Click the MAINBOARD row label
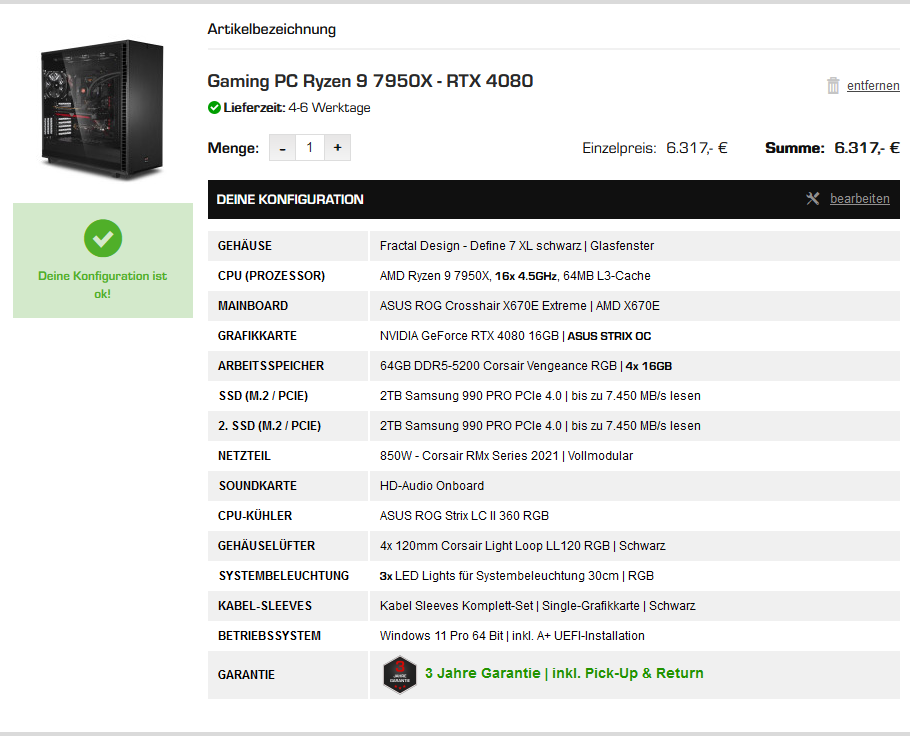The image size is (910, 736). tap(253, 306)
